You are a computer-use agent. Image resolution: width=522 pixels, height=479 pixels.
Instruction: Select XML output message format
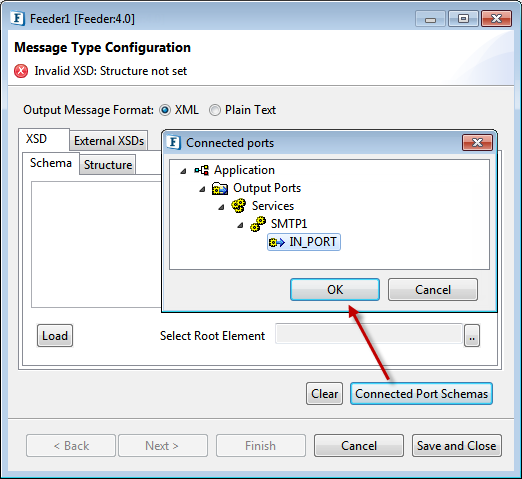[165, 110]
